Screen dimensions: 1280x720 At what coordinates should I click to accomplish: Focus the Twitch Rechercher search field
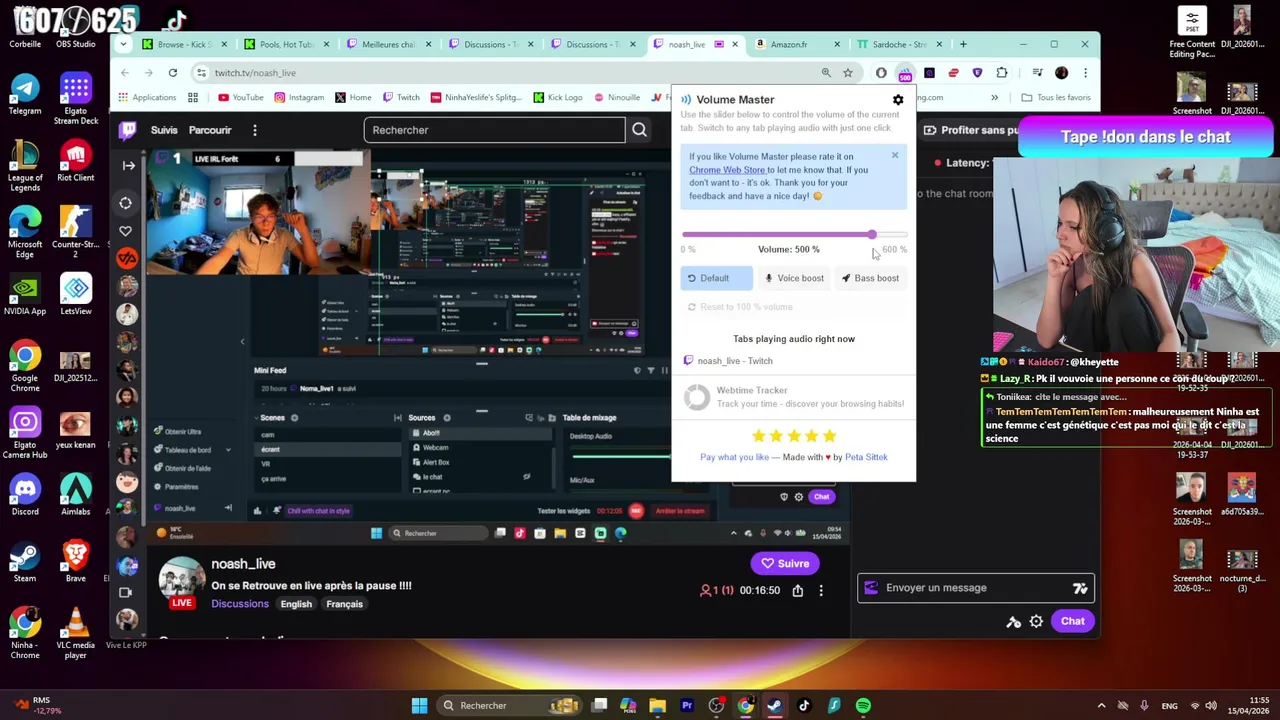coord(495,130)
